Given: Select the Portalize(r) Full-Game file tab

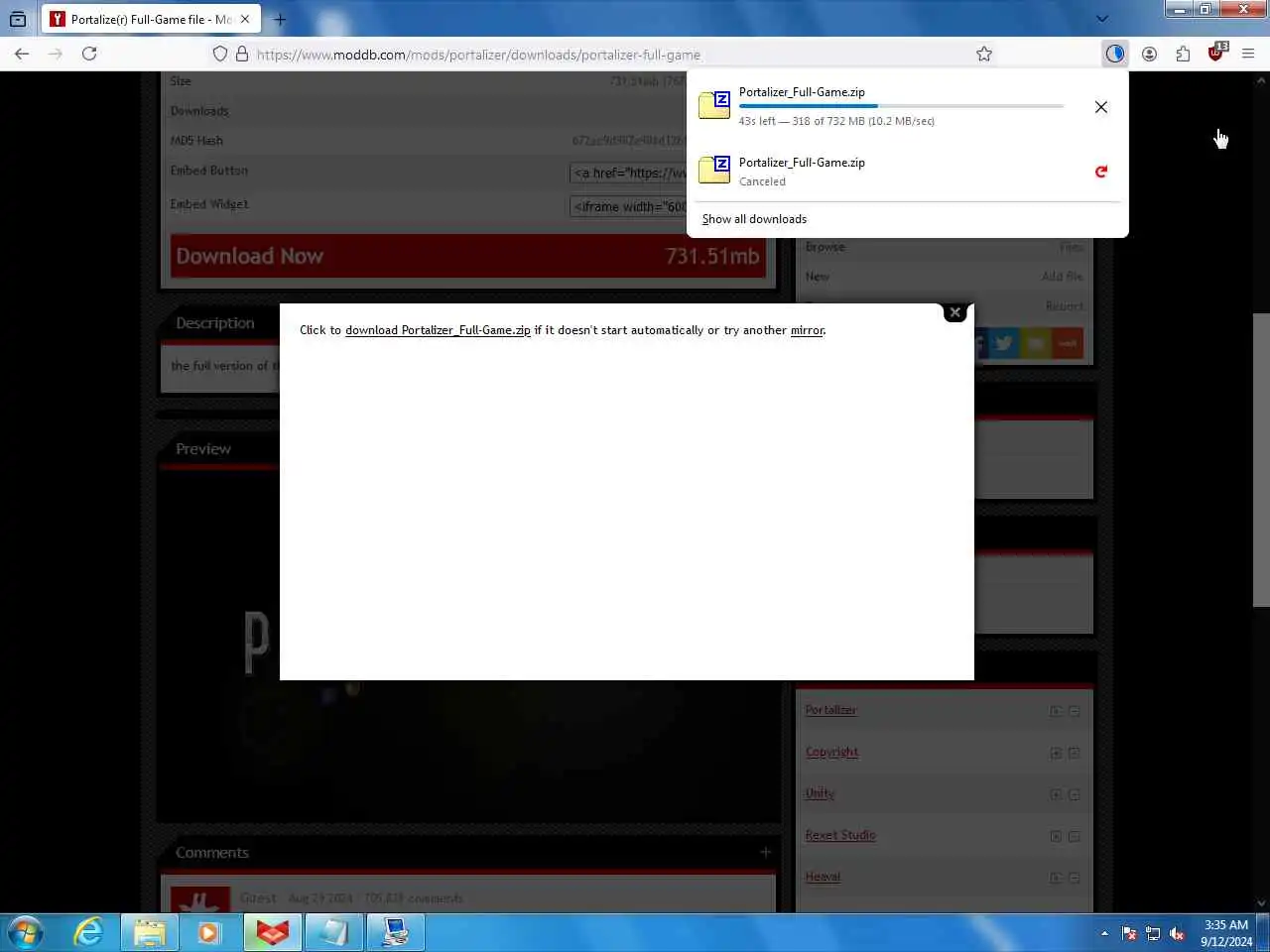Looking at the screenshot, I should coord(152,19).
